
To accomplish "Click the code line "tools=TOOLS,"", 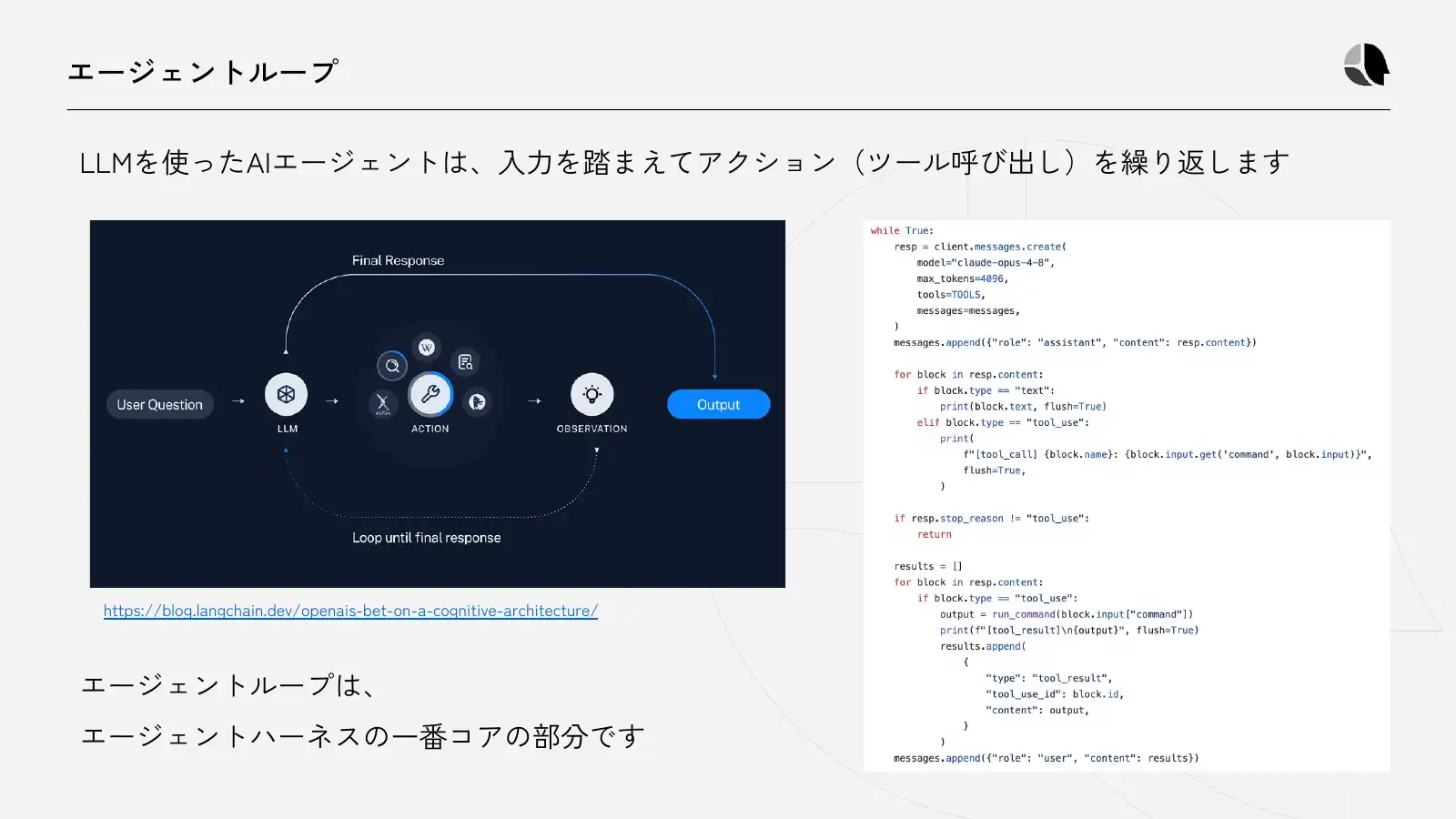I will [x=951, y=295].
